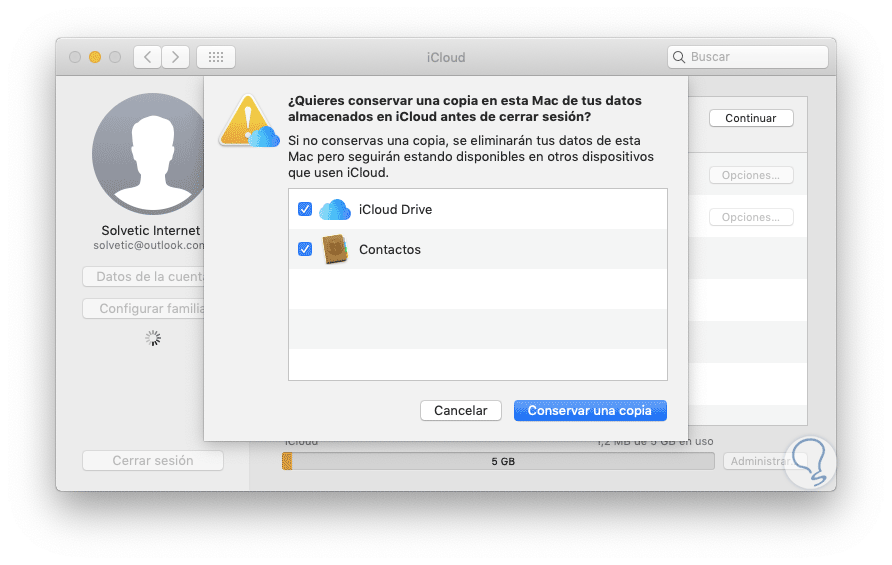Open the first Opciones... button
Screen dimensions: 892x565
pyautogui.click(x=751, y=175)
